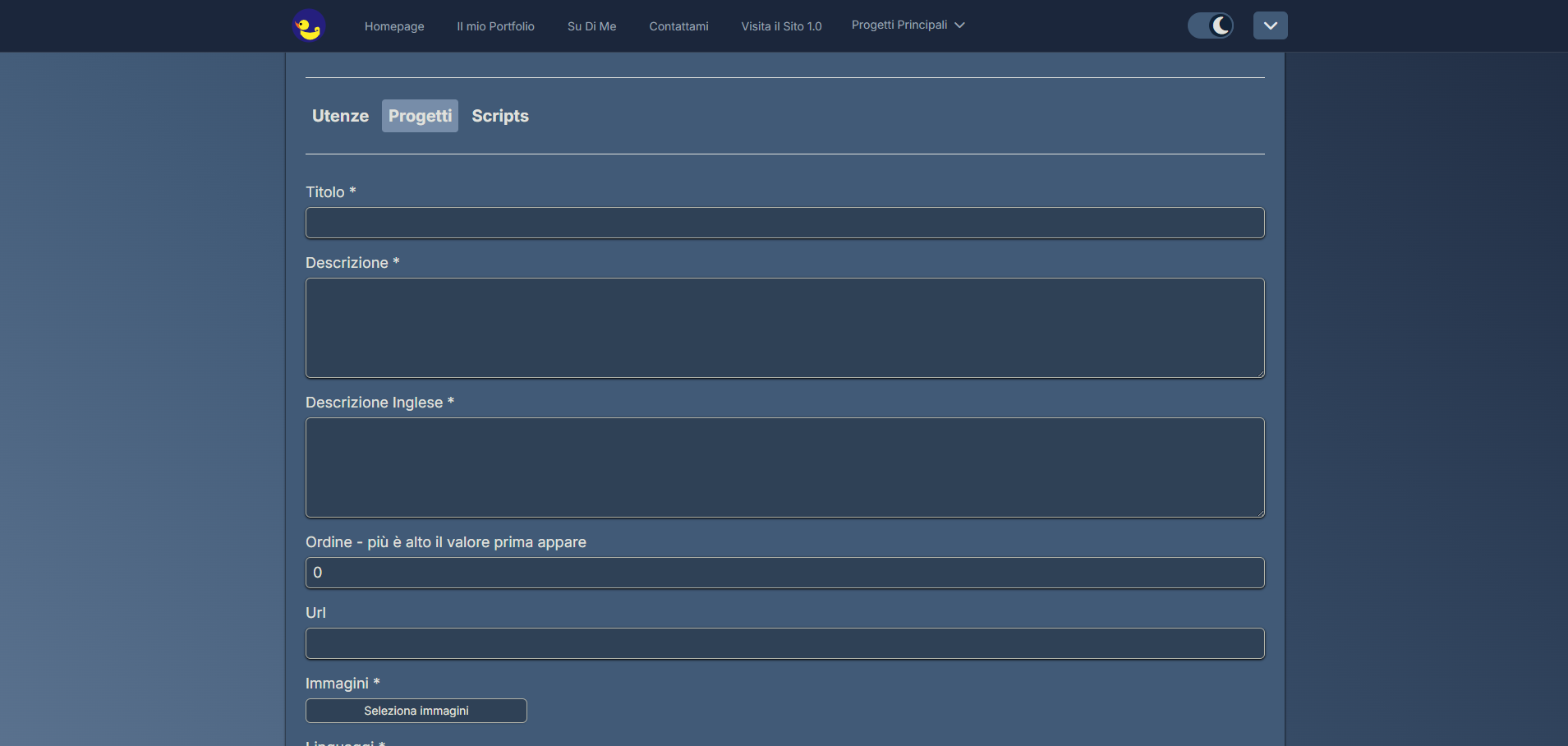Switch to the Scripts tab
Viewport: 1568px width, 746px height.
pos(500,116)
